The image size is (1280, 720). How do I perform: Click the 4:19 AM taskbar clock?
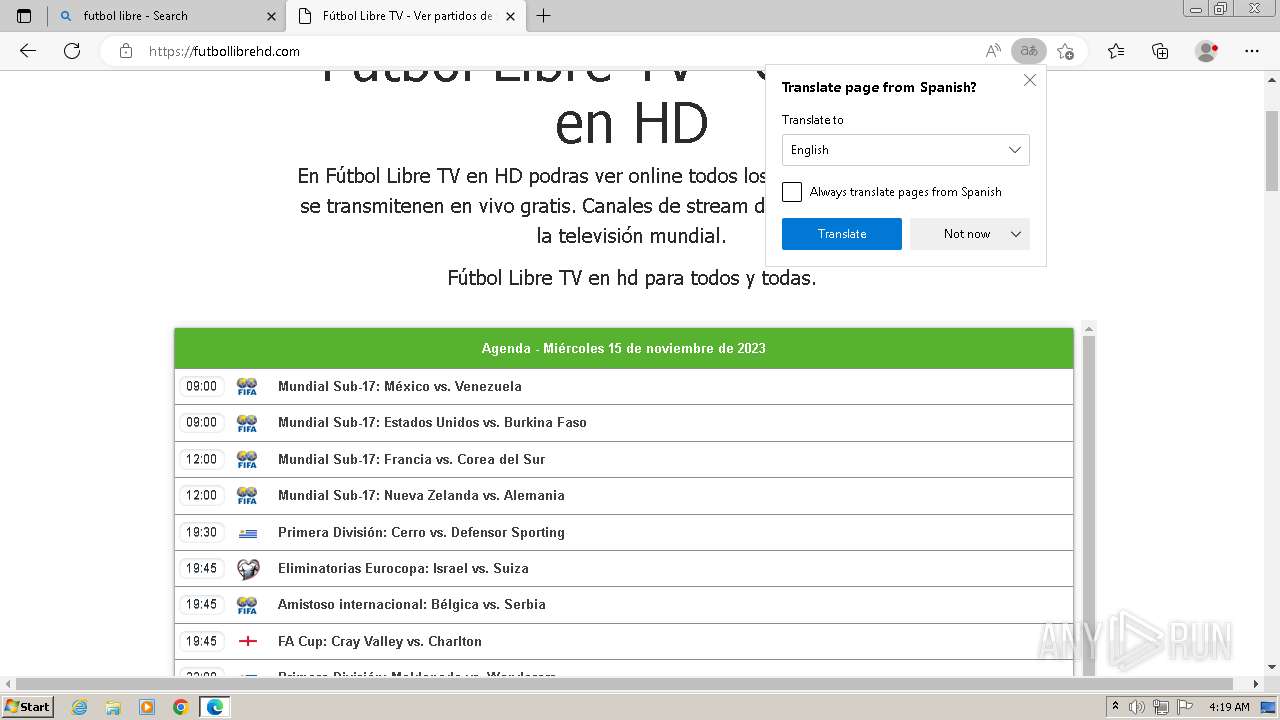pyautogui.click(x=1229, y=707)
